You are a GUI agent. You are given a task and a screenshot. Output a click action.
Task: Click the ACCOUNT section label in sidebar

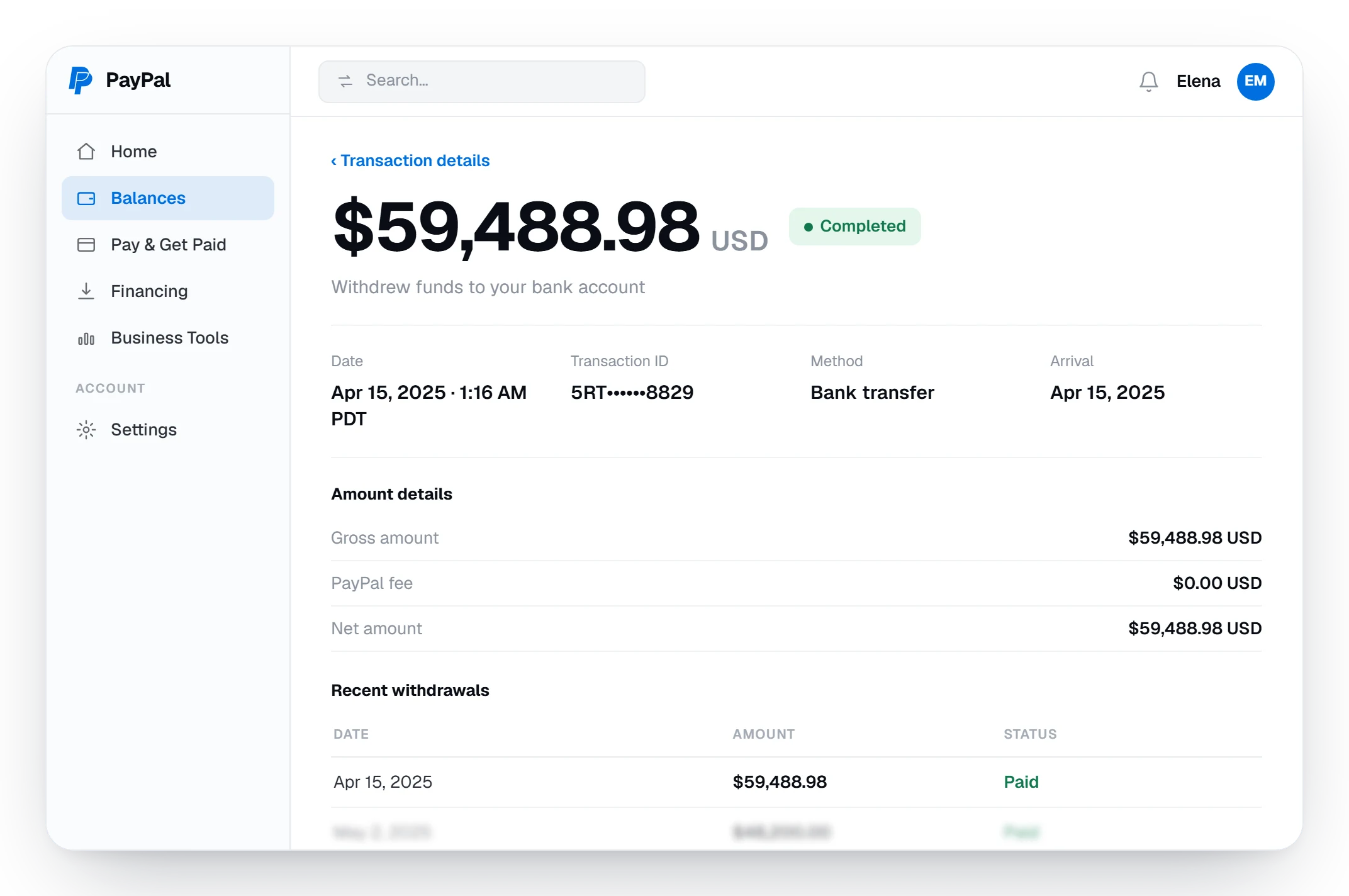point(110,388)
